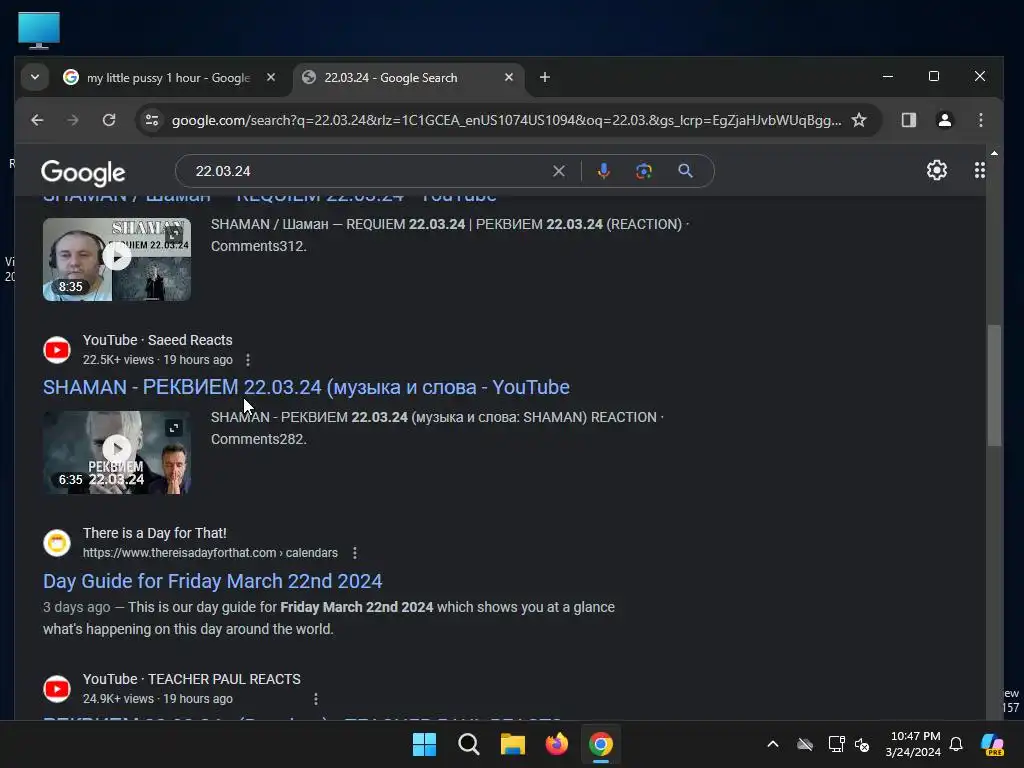Bookmark this page with the star icon
Image resolution: width=1024 pixels, height=768 pixels.
(x=859, y=120)
